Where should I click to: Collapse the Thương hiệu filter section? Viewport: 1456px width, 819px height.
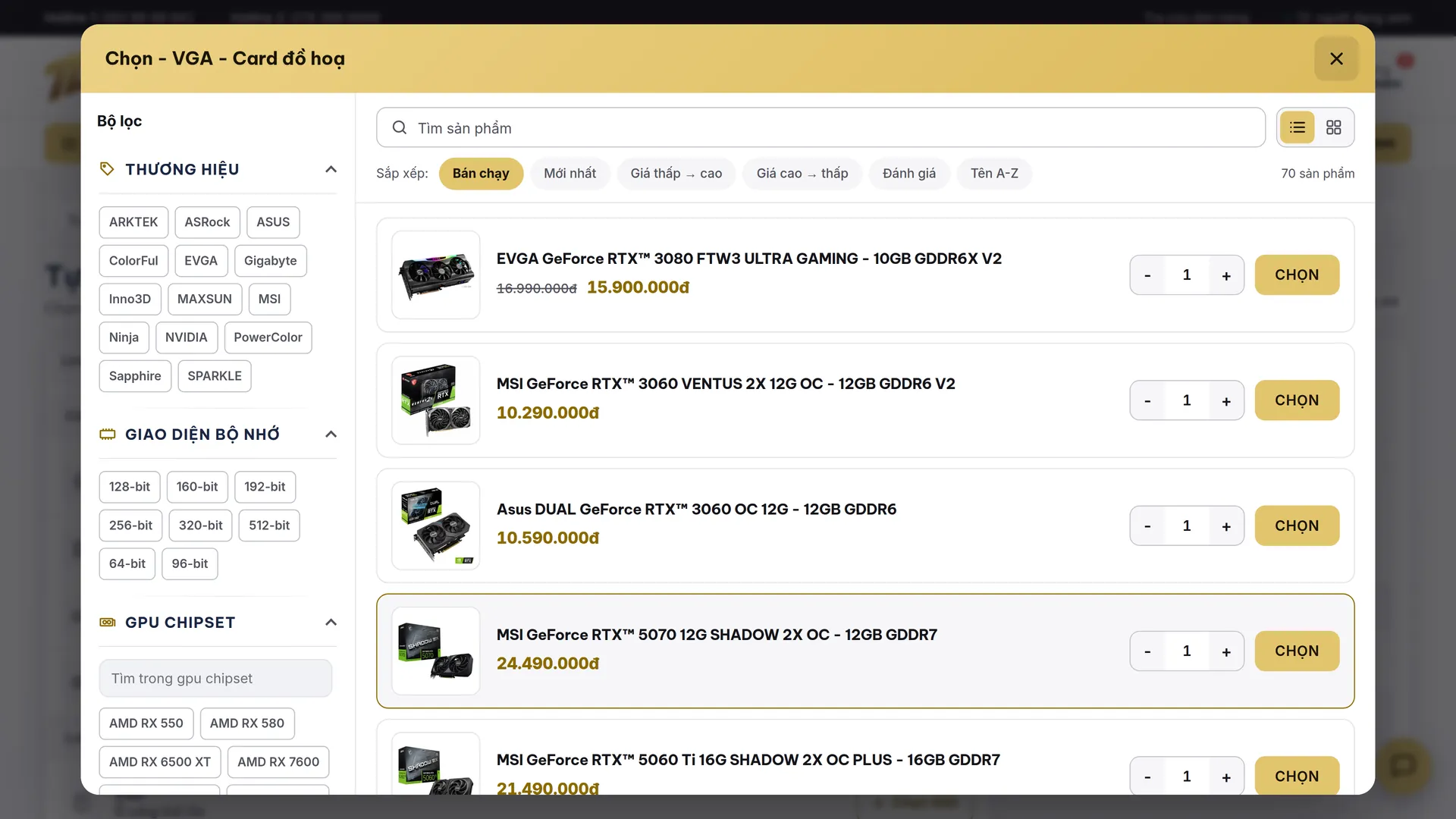(331, 169)
